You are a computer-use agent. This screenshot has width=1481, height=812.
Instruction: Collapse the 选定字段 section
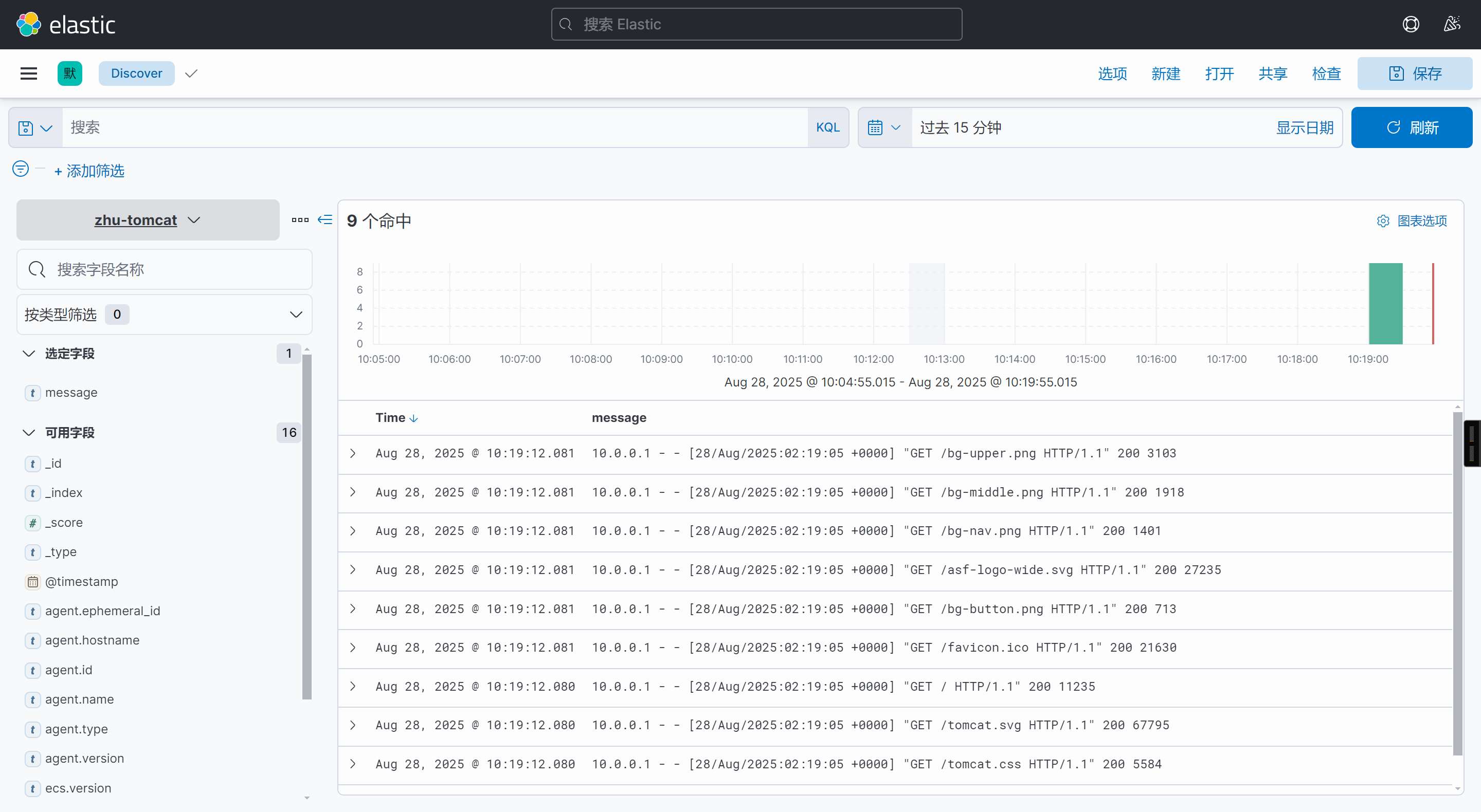[29, 354]
